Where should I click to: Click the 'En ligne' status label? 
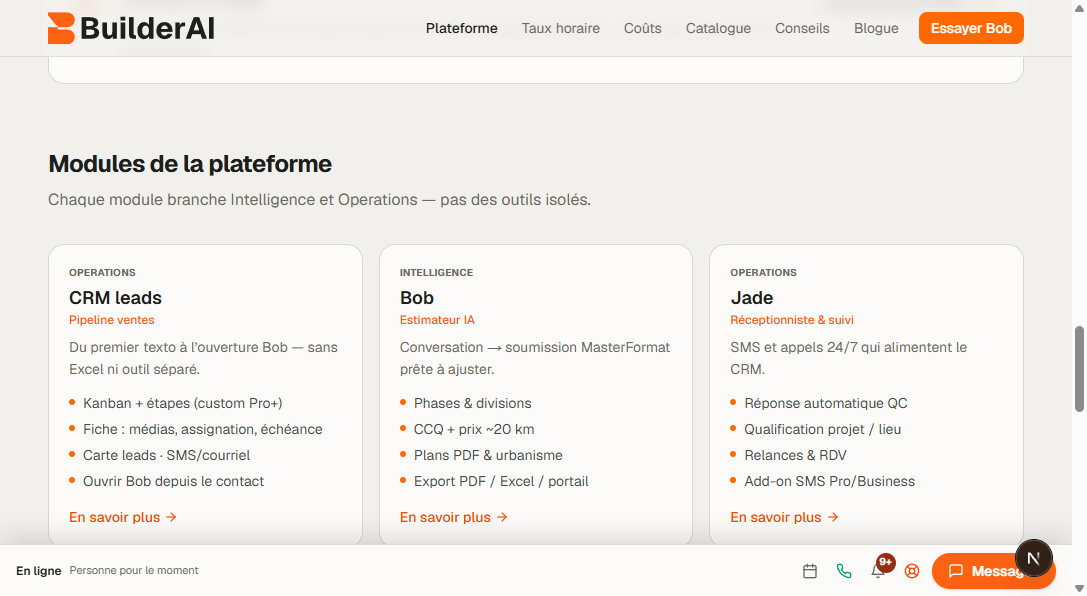(39, 571)
